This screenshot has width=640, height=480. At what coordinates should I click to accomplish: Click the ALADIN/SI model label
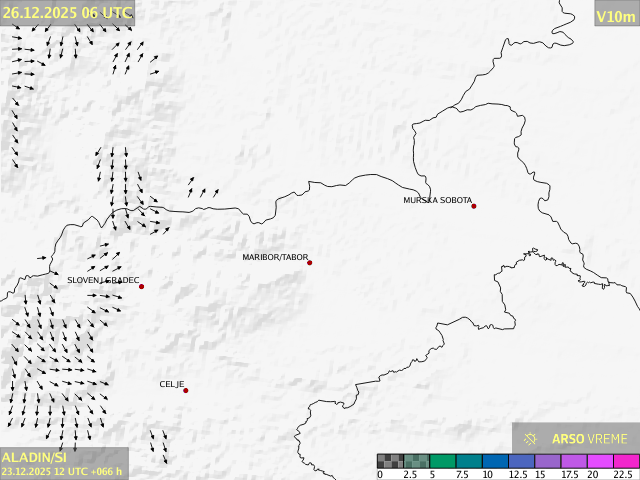[x=34, y=457]
